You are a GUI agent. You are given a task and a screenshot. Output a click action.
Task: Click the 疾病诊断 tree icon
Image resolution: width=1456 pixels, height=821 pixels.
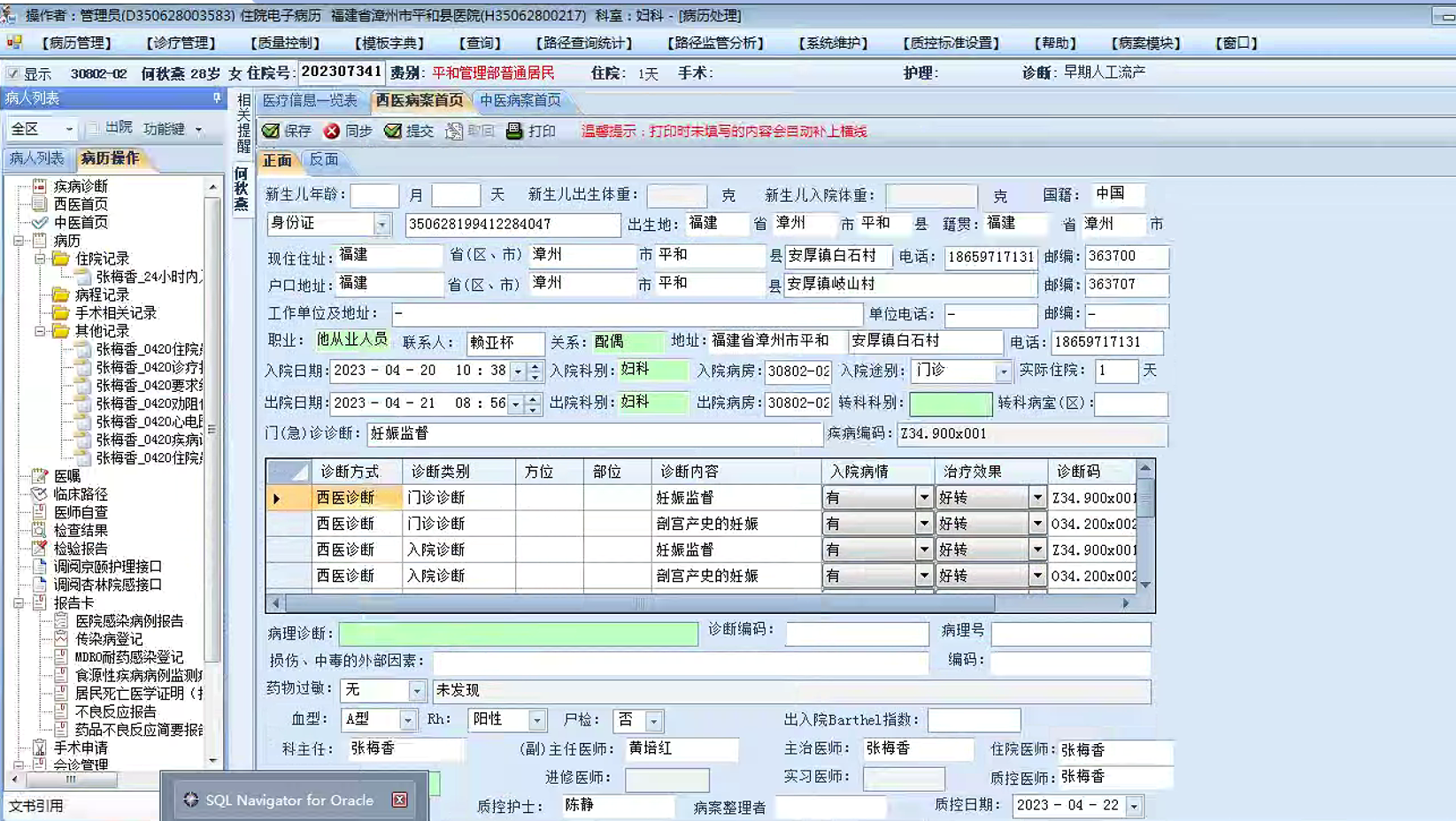point(40,186)
